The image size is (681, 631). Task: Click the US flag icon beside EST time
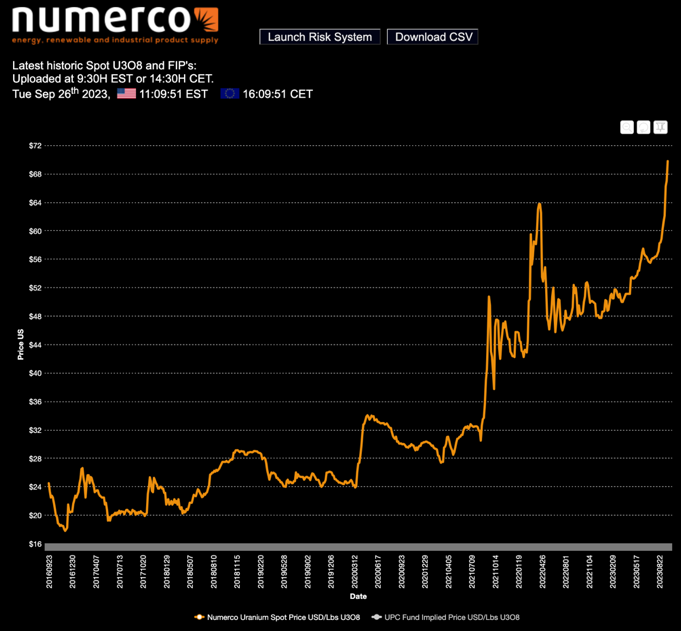pyautogui.click(x=126, y=94)
